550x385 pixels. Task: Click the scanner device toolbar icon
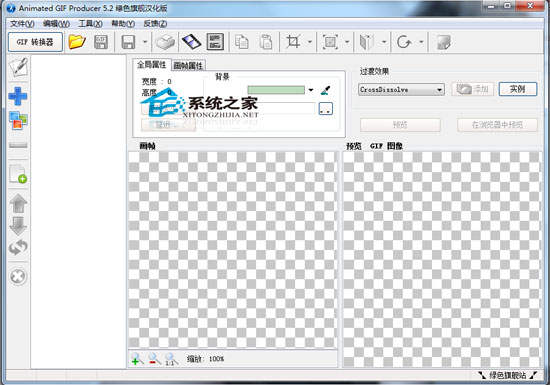pyautogui.click(x=165, y=42)
